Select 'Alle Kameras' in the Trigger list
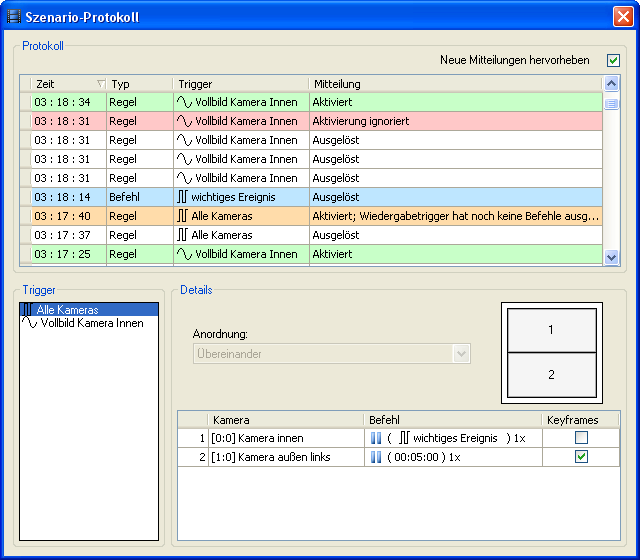Image resolution: width=640 pixels, height=560 pixels. tap(67, 310)
